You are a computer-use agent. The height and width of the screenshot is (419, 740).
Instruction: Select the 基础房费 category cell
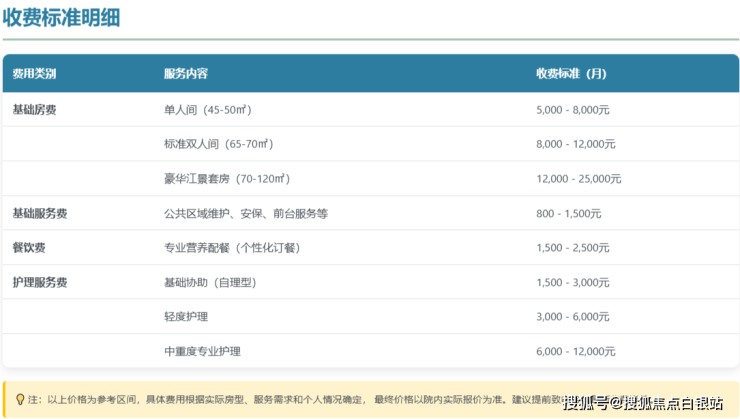[x=34, y=110]
